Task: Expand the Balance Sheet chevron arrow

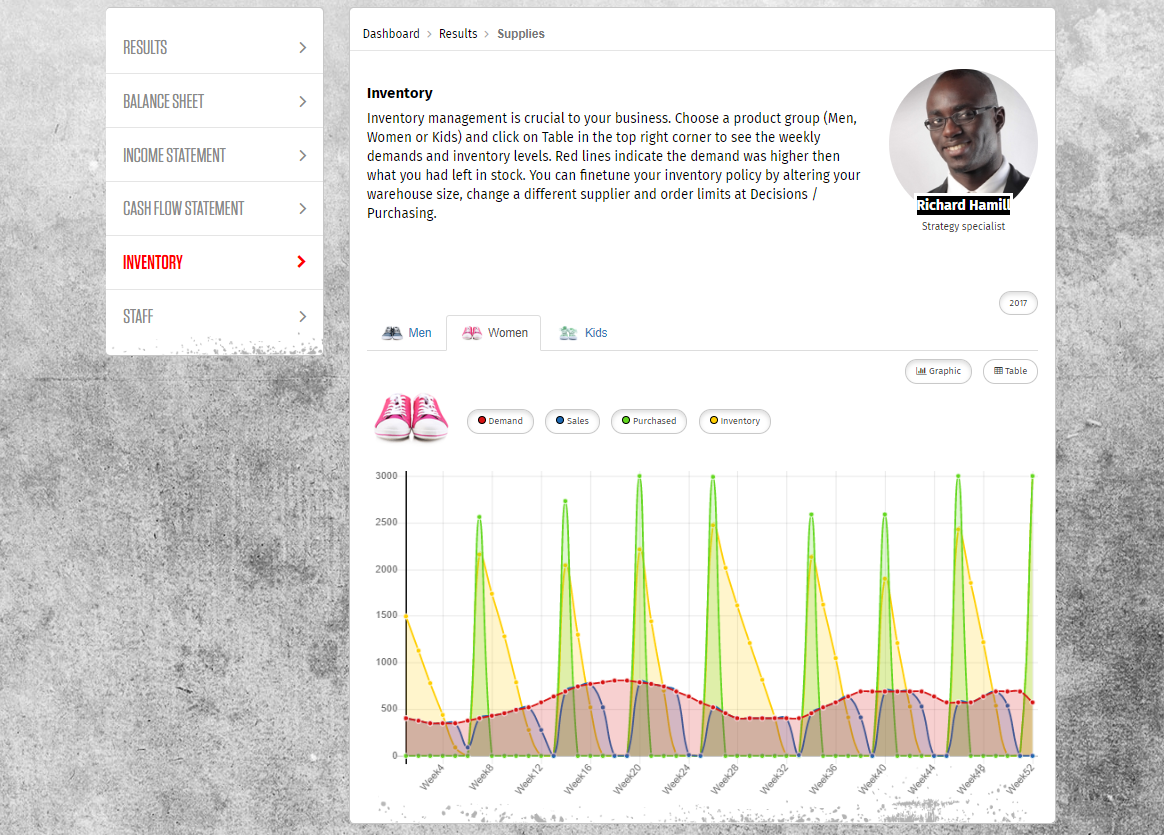Action: [302, 102]
